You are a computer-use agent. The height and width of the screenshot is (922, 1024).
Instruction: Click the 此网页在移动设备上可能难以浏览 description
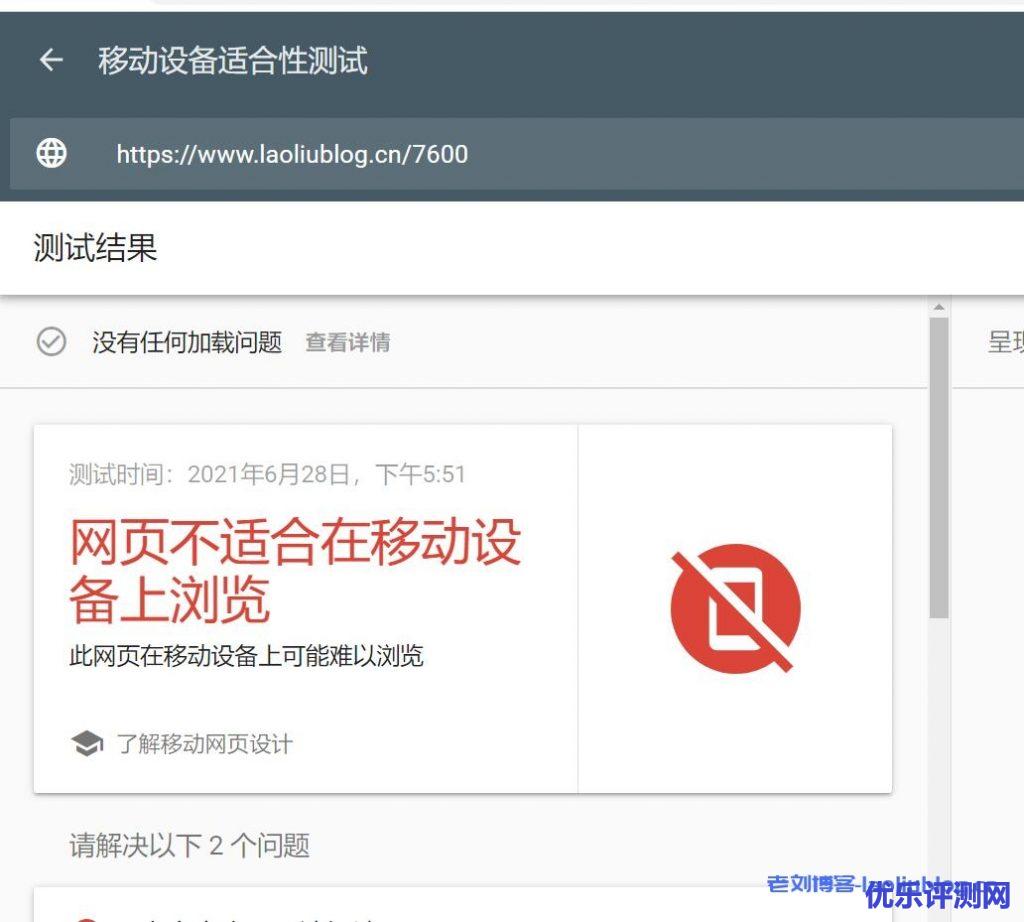246,656
